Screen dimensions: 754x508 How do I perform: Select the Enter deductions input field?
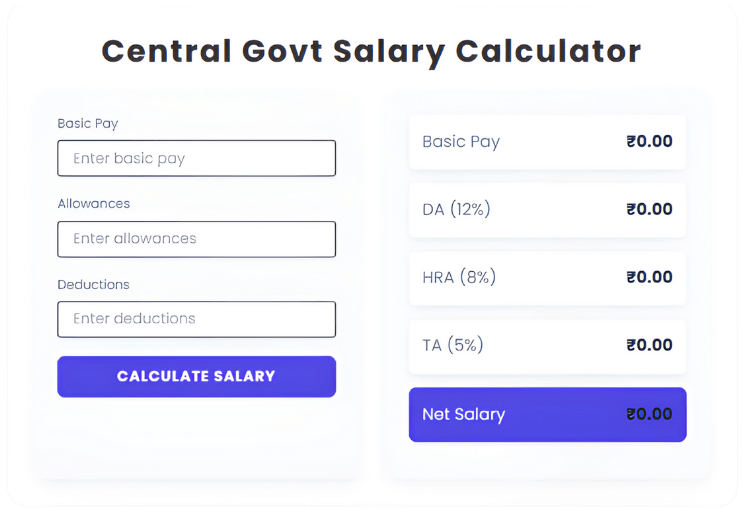[x=196, y=319]
